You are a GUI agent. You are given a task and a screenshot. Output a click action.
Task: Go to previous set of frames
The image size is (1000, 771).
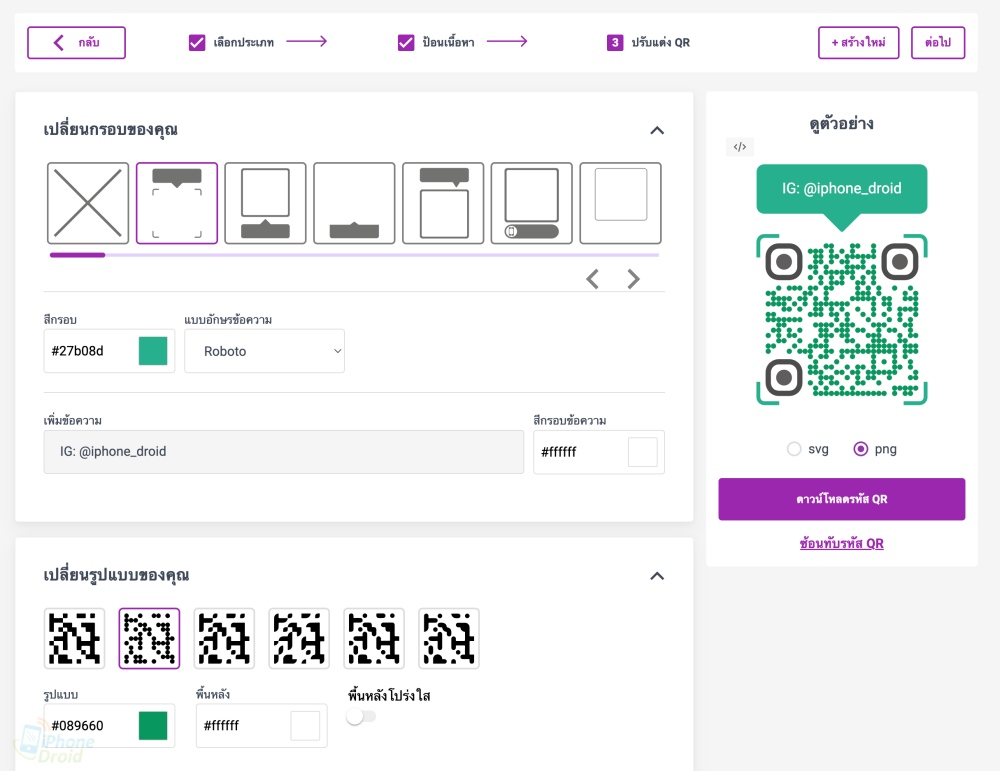(592, 279)
